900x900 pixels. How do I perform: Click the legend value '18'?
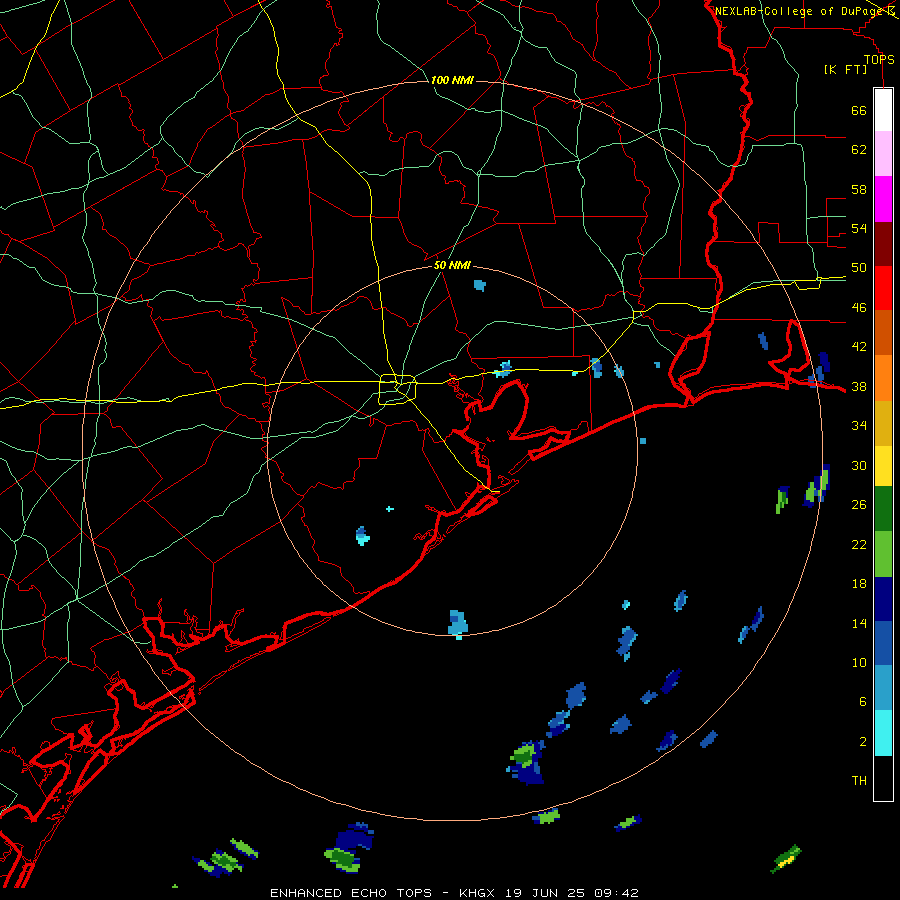(859, 584)
